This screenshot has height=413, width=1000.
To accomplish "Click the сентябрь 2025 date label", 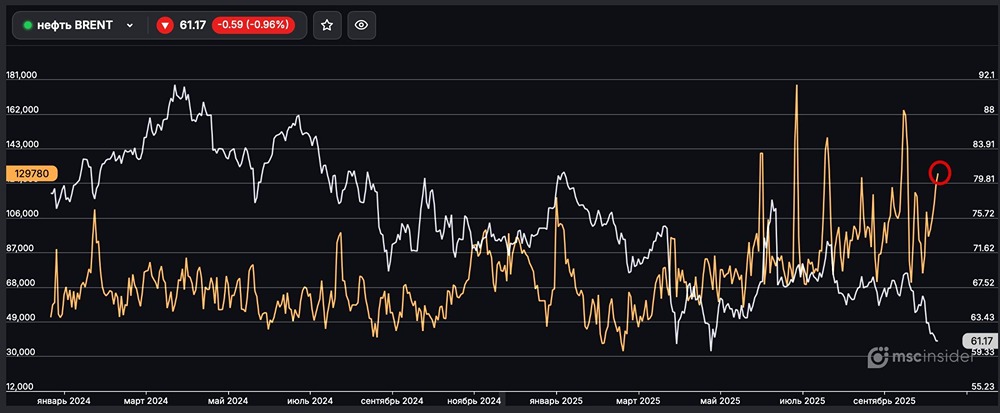I will 884,402.
